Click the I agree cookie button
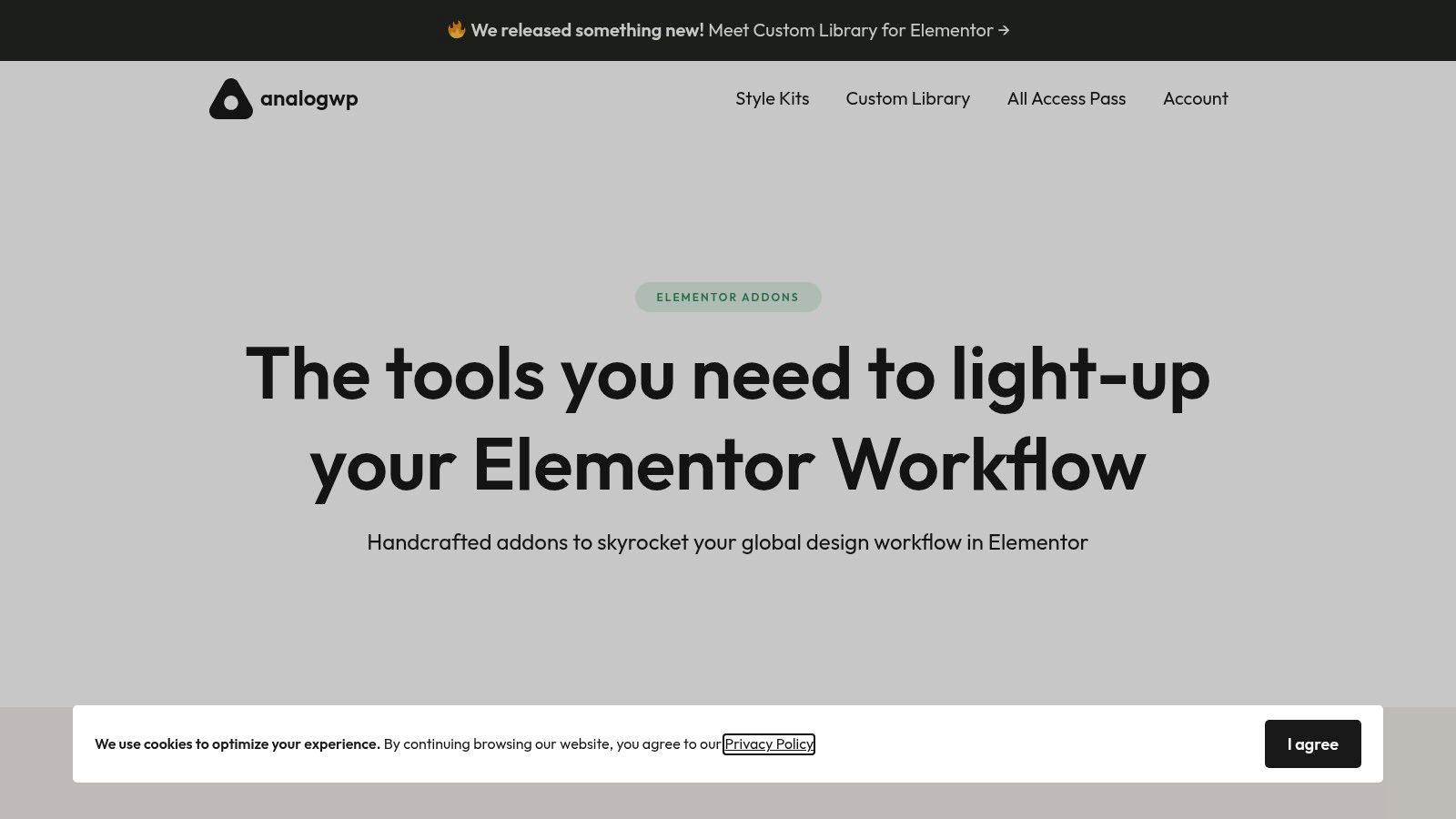 1313,743
